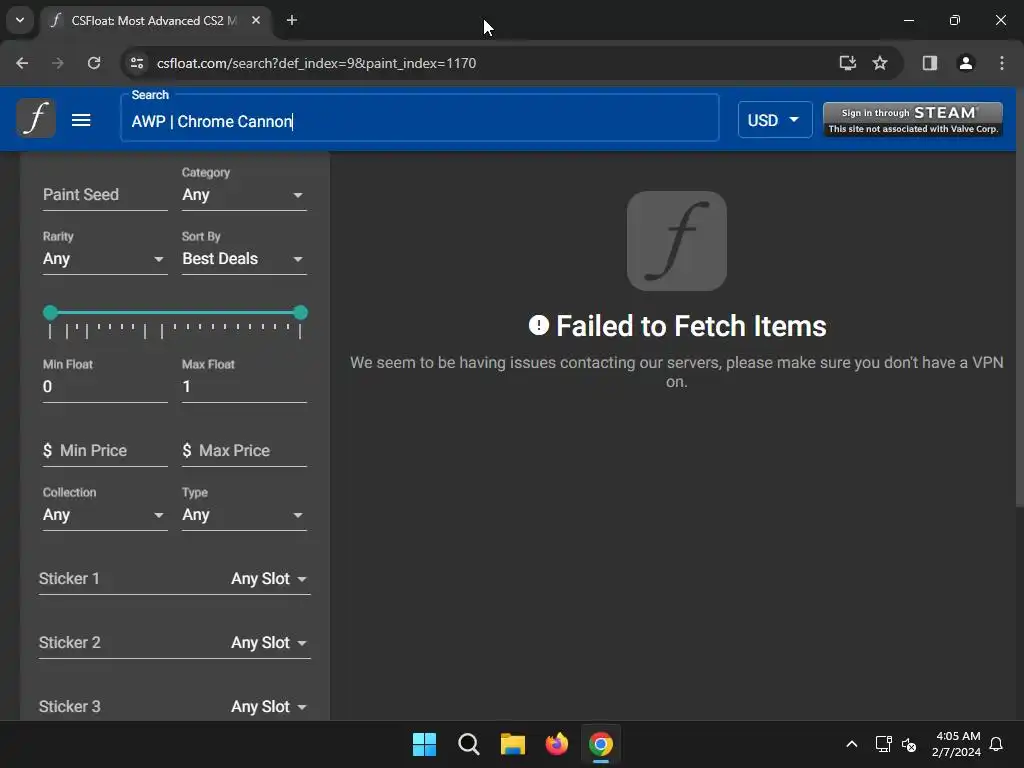This screenshot has height=768, width=1024.
Task: Click the address bar URL
Action: pos(316,63)
